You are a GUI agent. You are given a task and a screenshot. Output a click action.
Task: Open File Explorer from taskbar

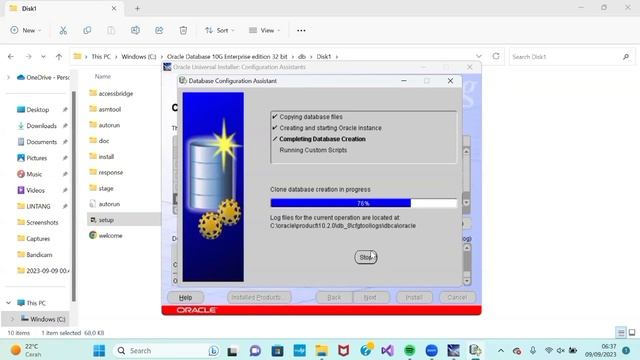point(322,350)
